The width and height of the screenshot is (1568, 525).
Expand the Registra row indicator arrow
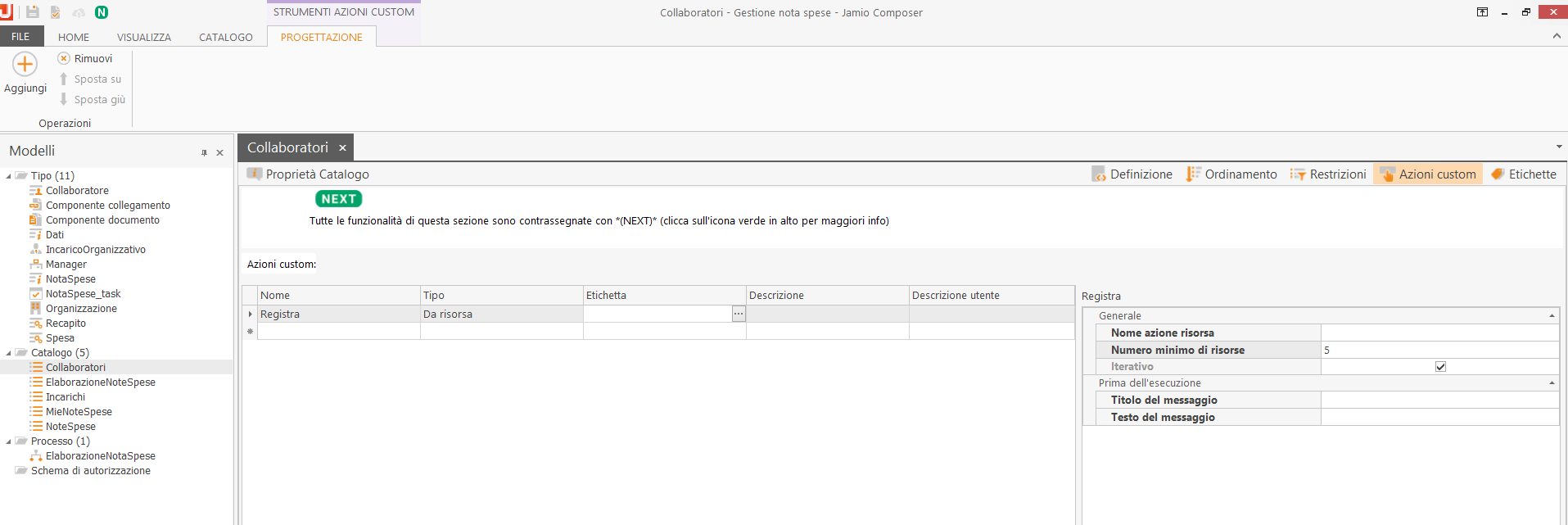pos(251,314)
